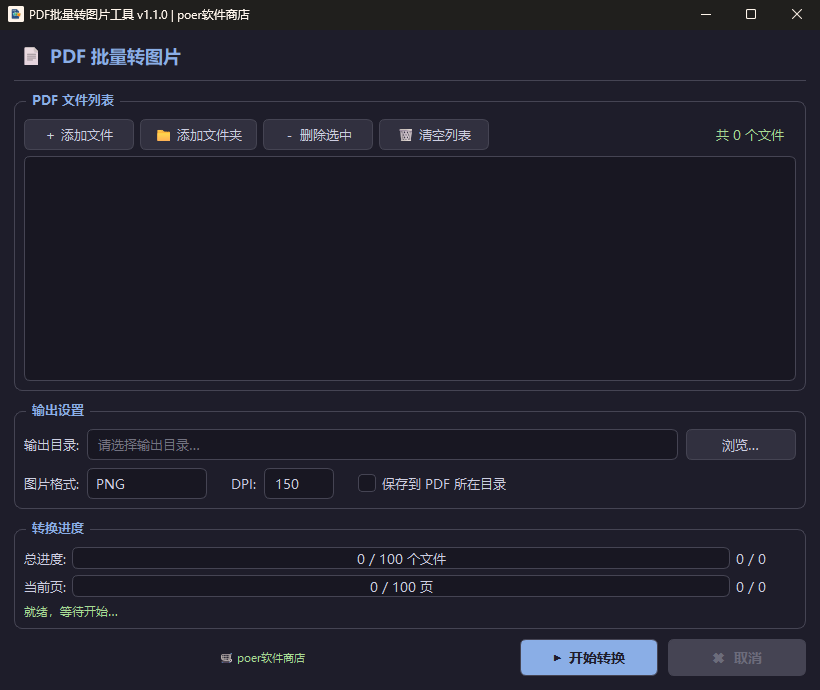
Task: Start conversion with 开始转换
Action: [x=589, y=658]
